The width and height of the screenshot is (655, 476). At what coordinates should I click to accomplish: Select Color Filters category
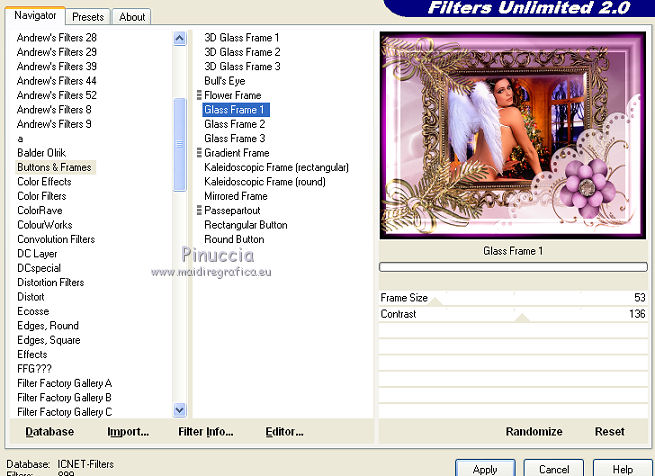click(x=42, y=196)
